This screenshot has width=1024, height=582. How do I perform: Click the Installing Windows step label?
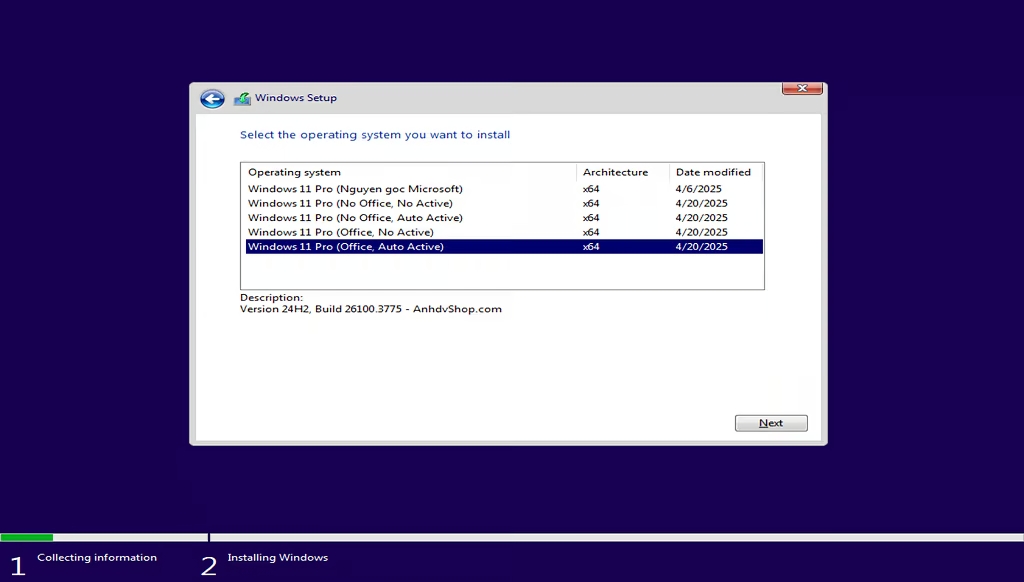[x=278, y=557]
